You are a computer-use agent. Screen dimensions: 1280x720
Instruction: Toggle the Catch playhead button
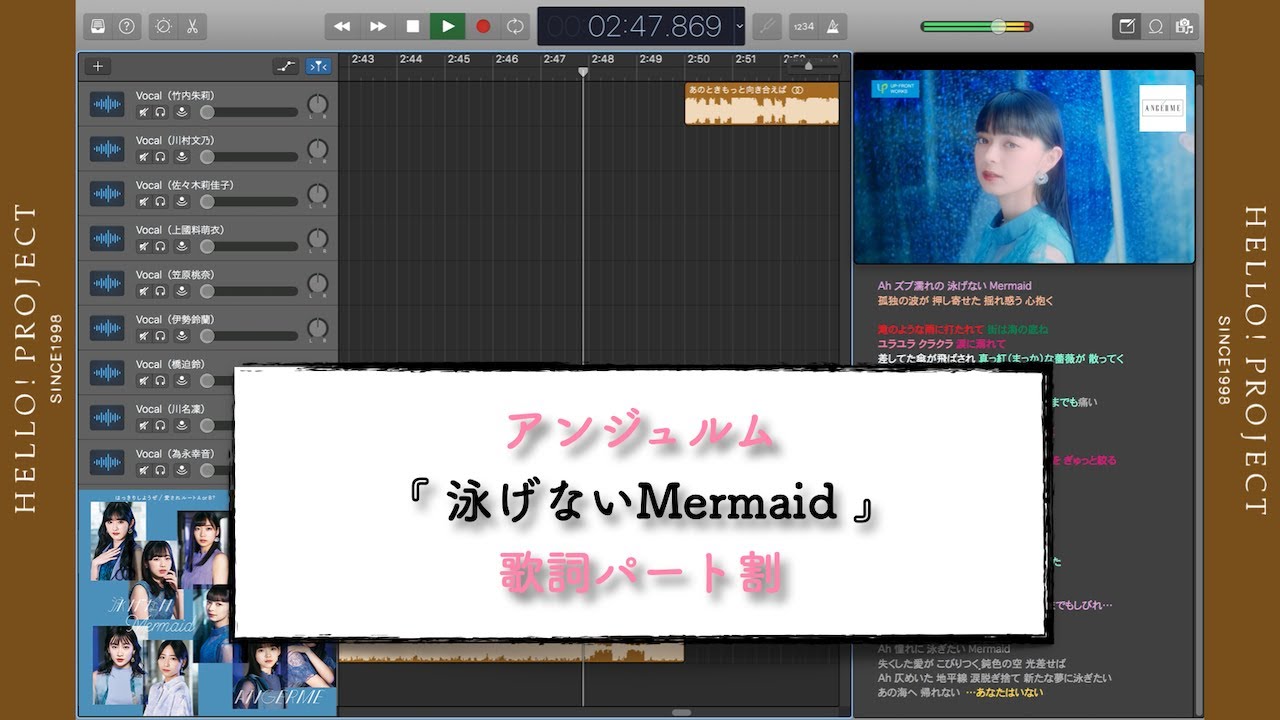(318, 66)
